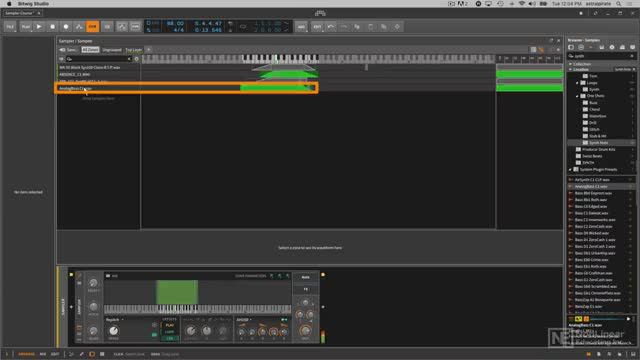The width and height of the screenshot is (640, 360).
Task: Click the Drop Samples Here area
Action: tap(98, 98)
